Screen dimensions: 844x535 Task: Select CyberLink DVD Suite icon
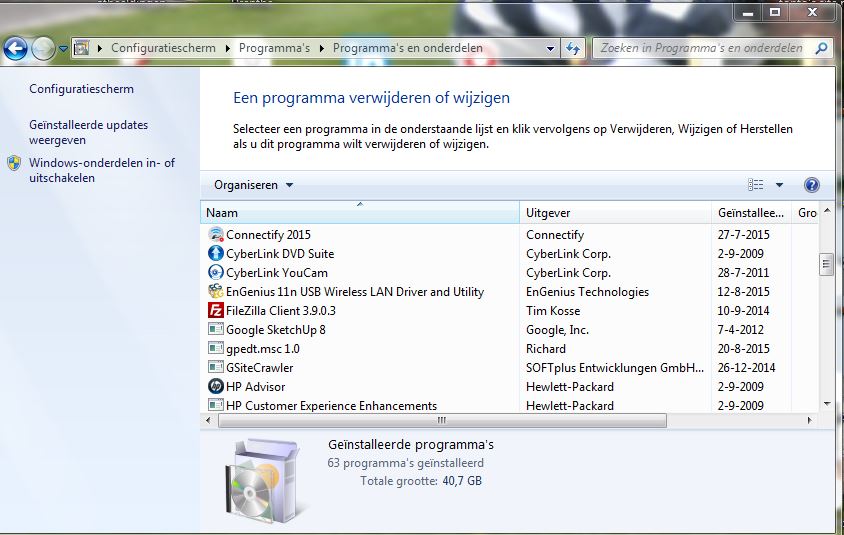pos(216,254)
